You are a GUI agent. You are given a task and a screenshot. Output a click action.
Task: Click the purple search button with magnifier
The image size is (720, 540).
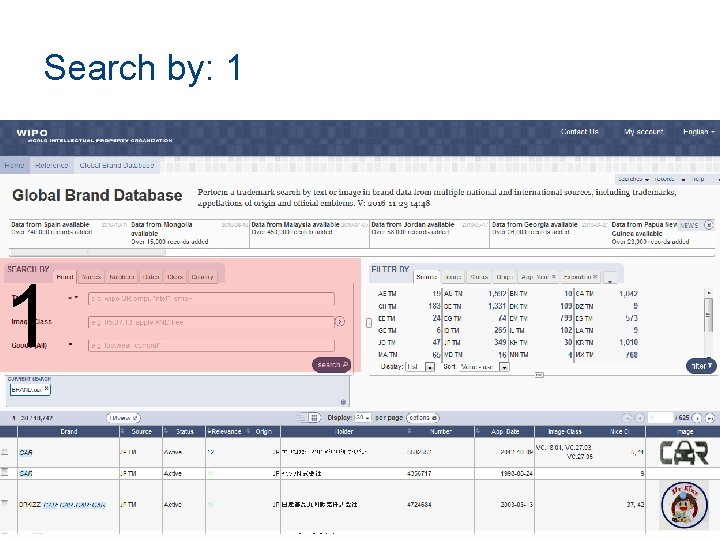click(331, 365)
